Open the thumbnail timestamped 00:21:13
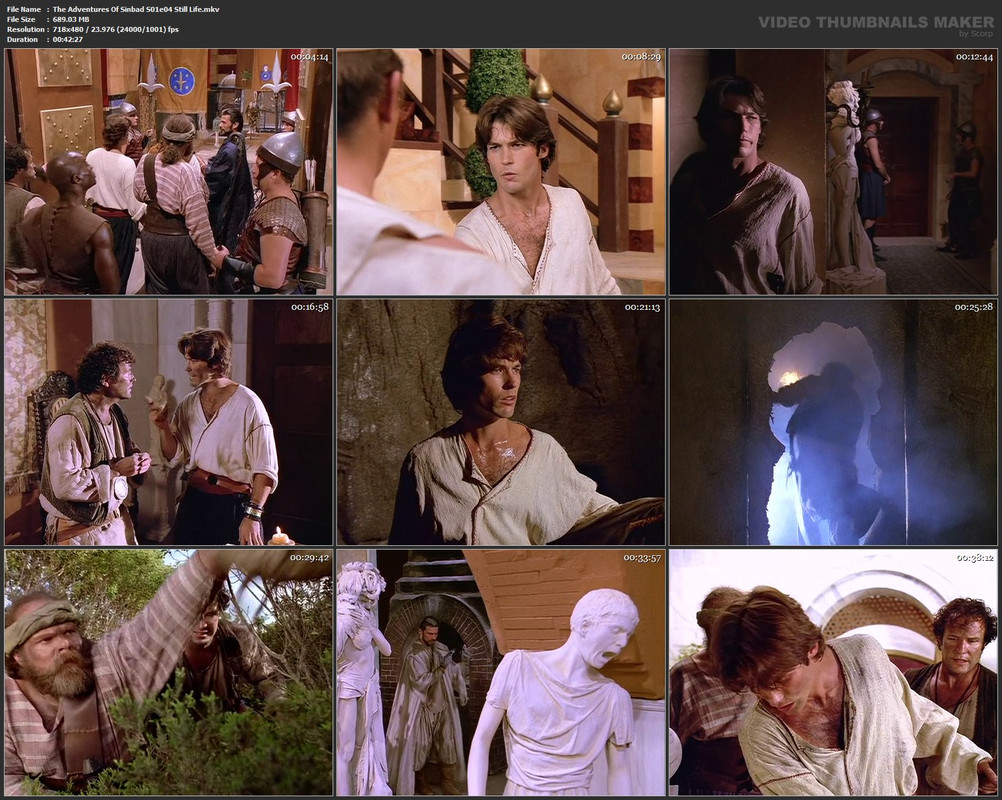This screenshot has height=800, width=1002. 501,422
